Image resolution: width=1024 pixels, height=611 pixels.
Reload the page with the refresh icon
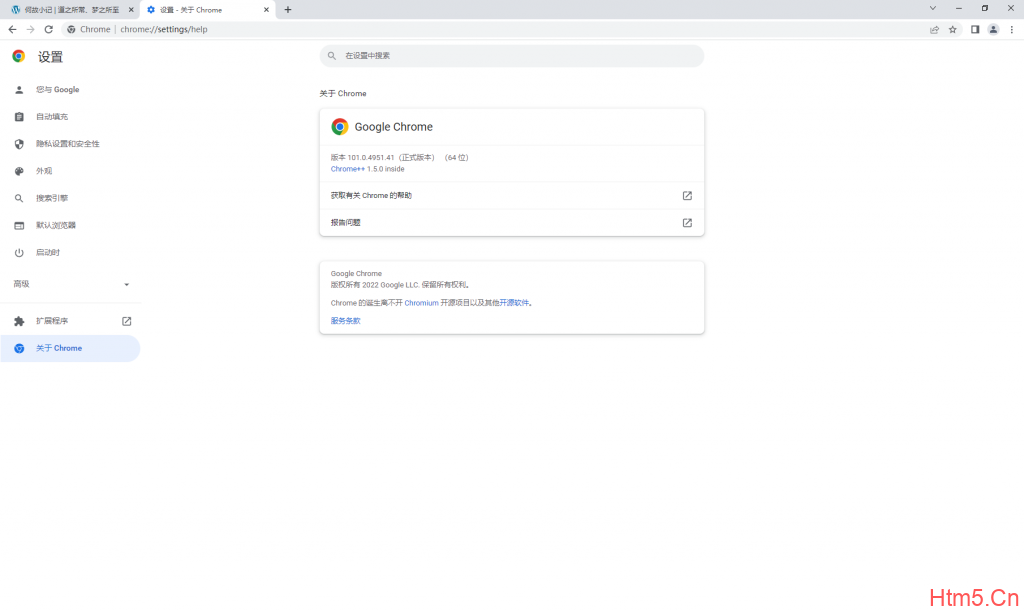(48, 29)
